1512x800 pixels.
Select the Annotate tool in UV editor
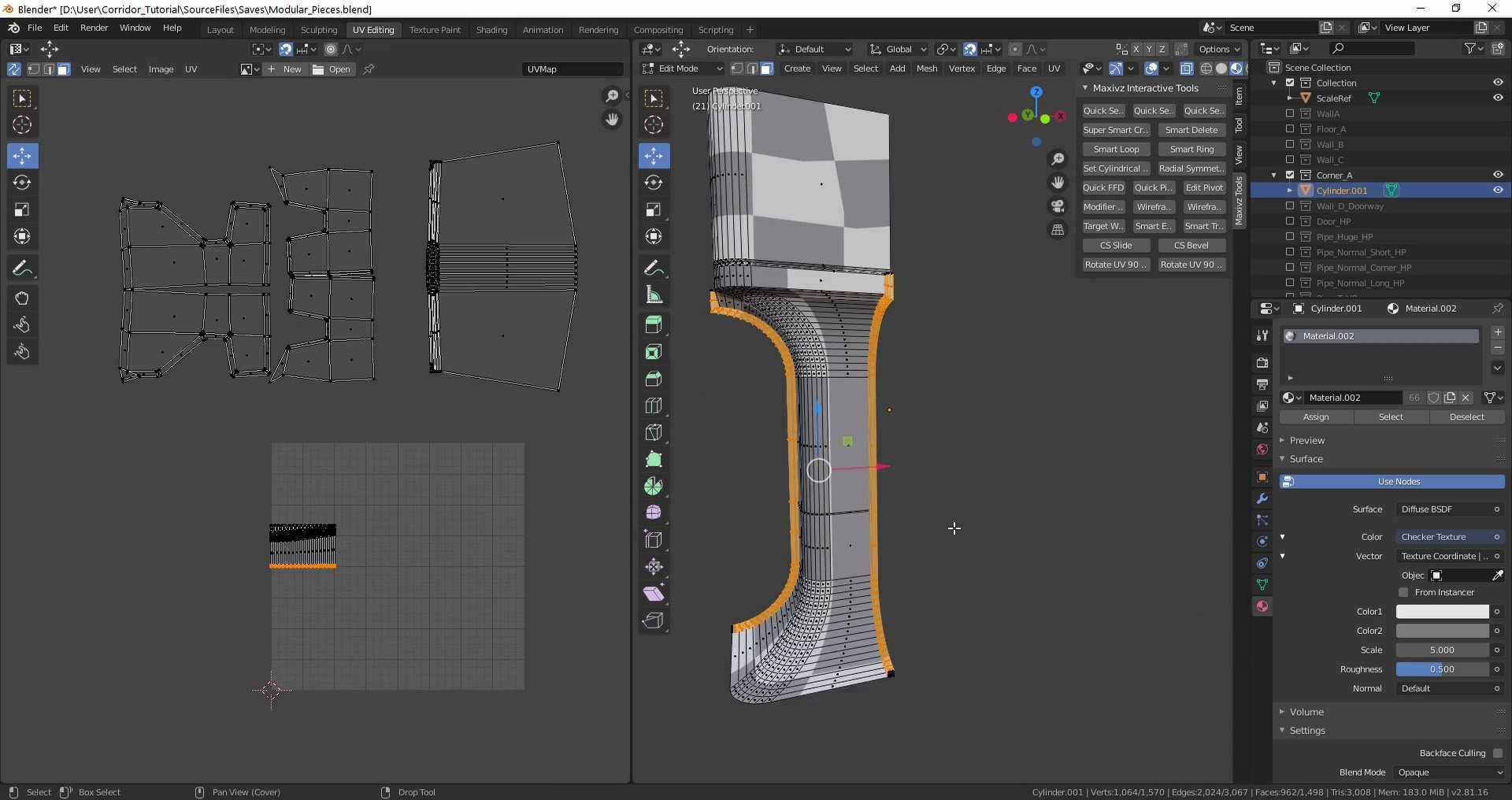(x=22, y=269)
